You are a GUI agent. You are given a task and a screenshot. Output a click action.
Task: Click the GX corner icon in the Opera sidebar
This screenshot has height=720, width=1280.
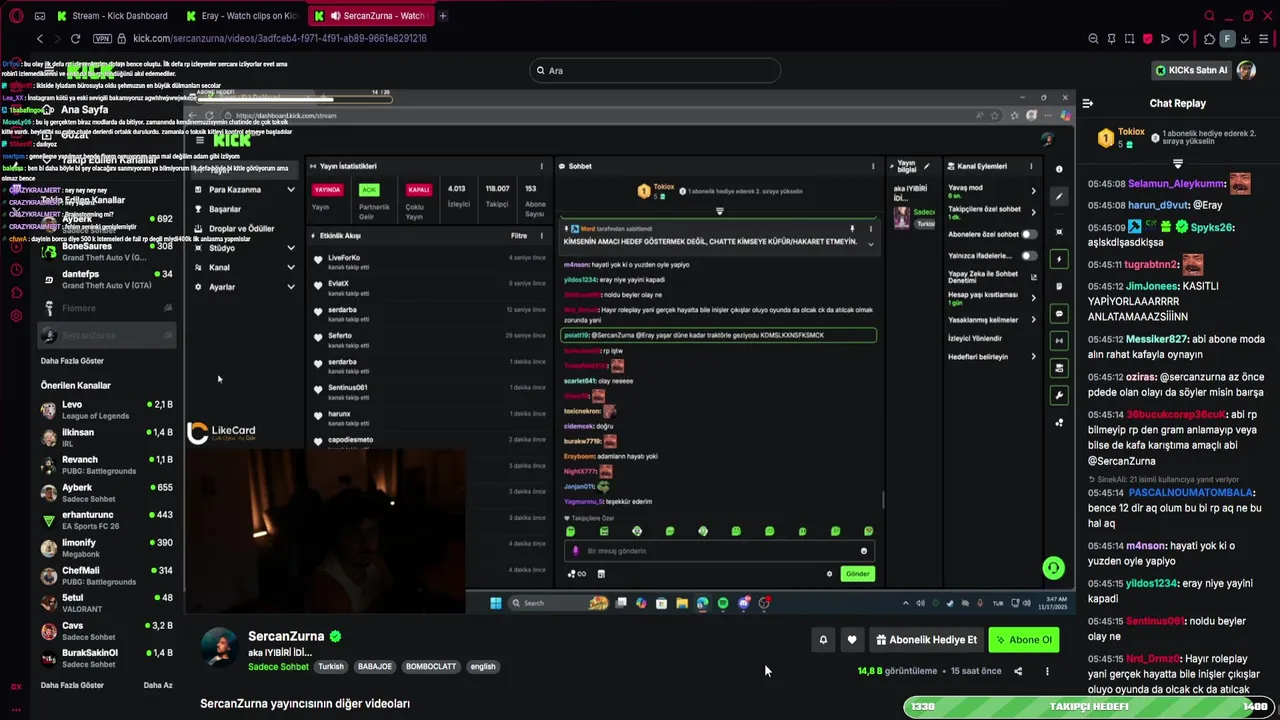tap(16, 687)
